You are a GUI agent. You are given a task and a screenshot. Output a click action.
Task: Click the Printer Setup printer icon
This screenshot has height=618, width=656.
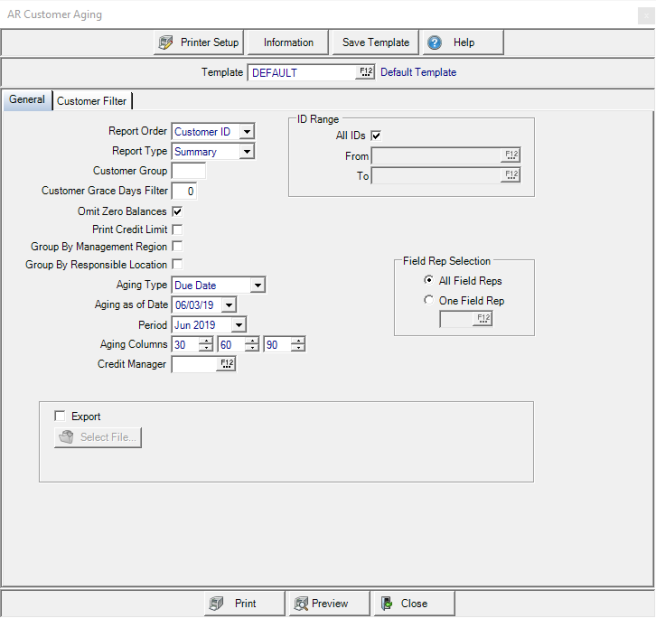pyautogui.click(x=167, y=43)
